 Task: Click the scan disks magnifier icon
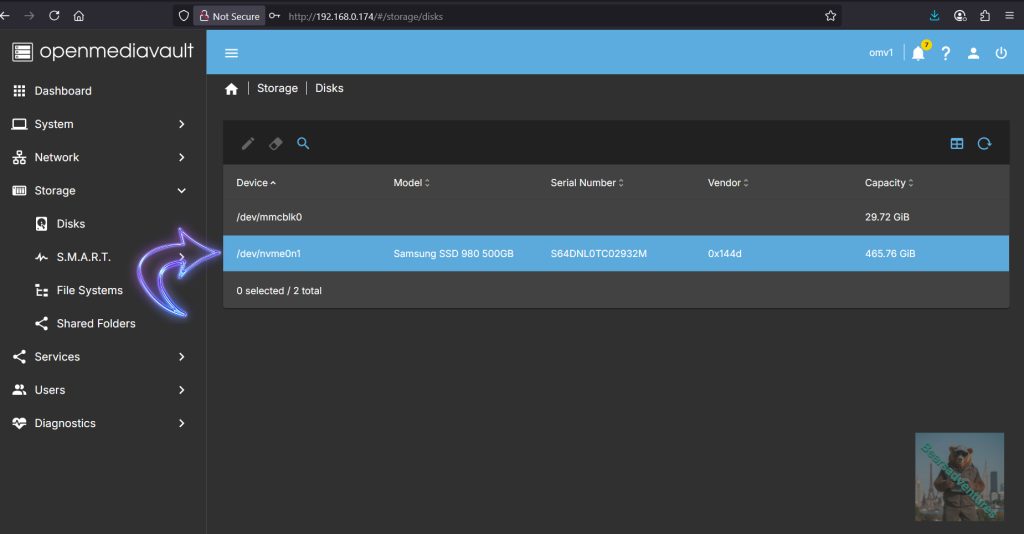[303, 144]
